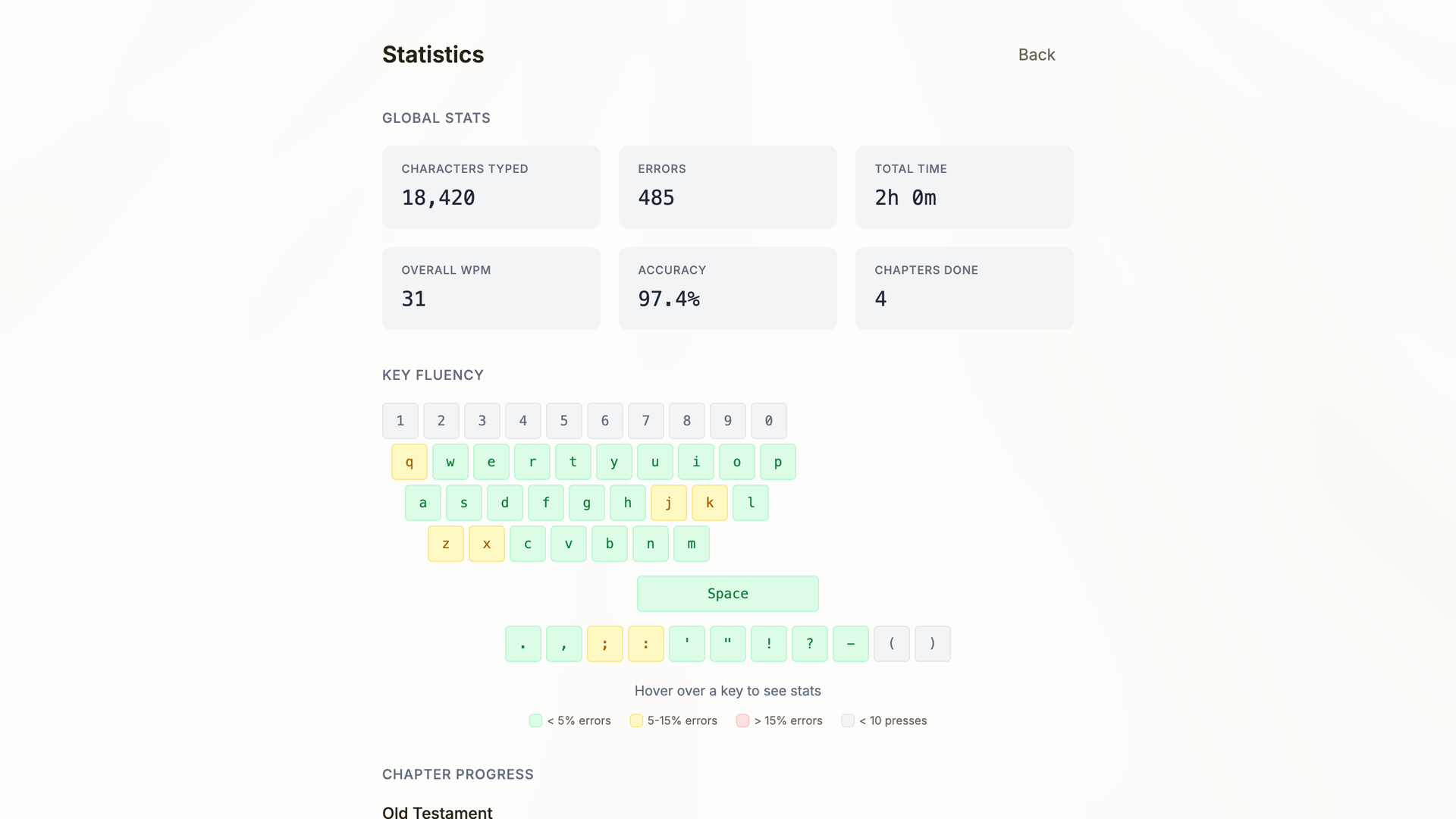Select the semicolon key tile

[605, 644]
